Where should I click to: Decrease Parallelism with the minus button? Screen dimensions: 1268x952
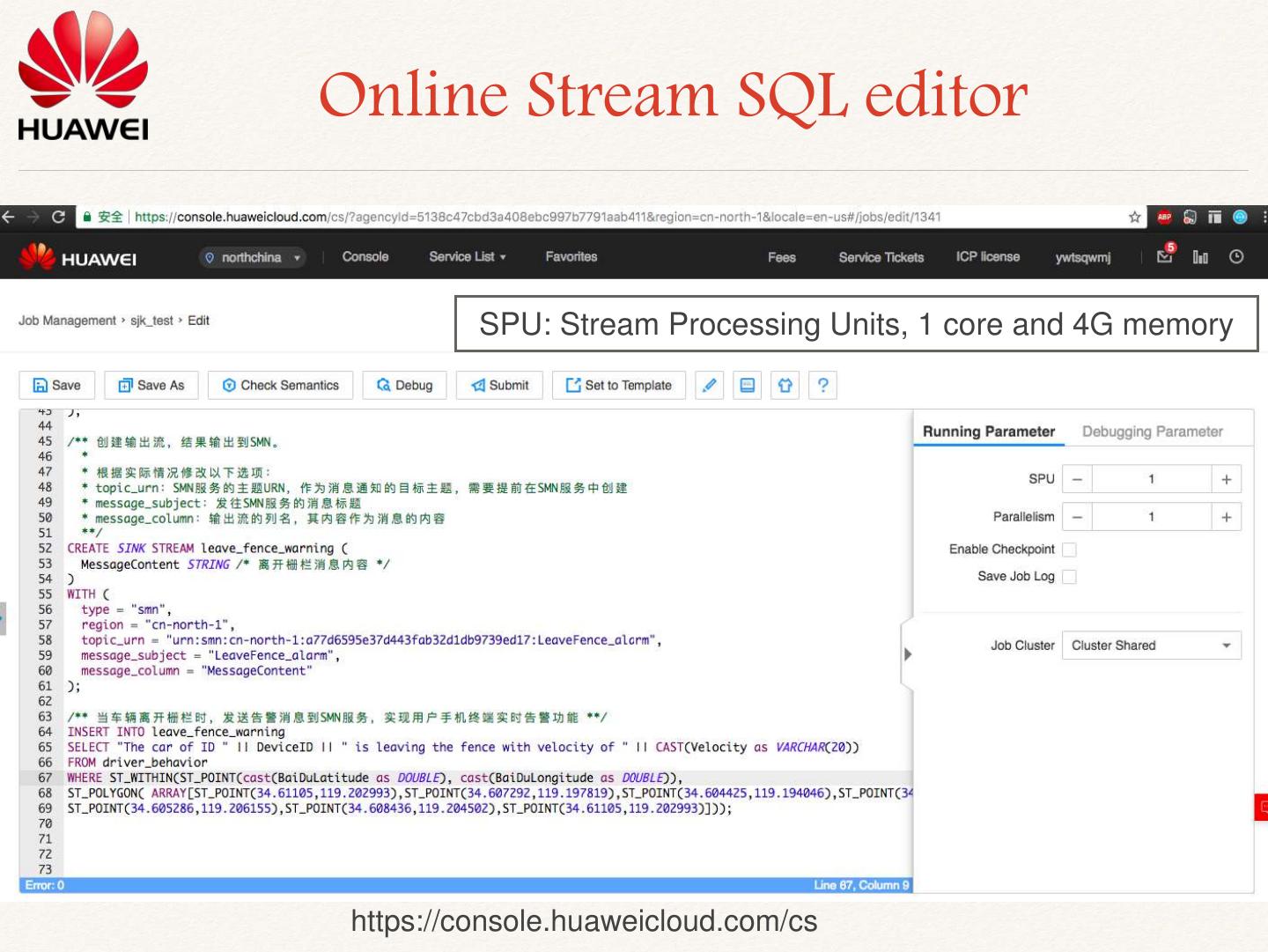(x=1077, y=517)
